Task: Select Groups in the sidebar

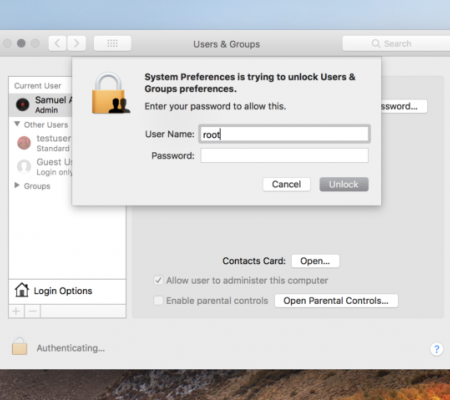Action: pyautogui.click(x=37, y=186)
